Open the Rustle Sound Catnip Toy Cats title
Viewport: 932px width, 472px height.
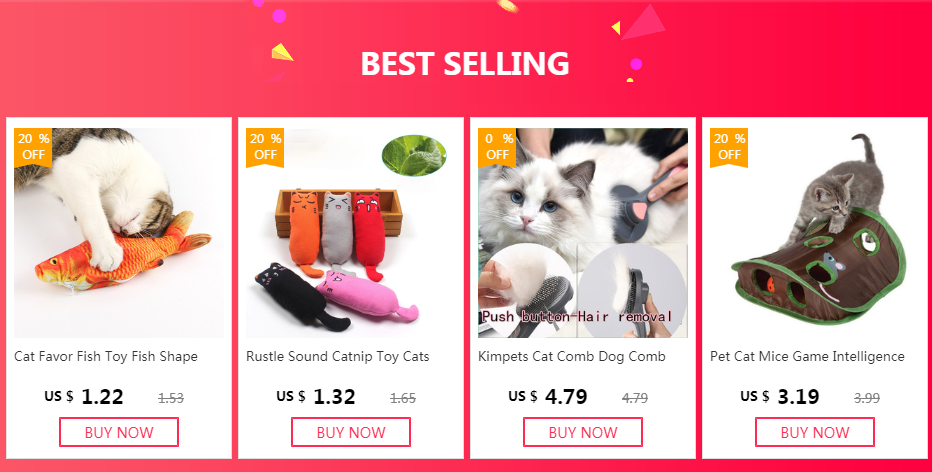tap(338, 357)
